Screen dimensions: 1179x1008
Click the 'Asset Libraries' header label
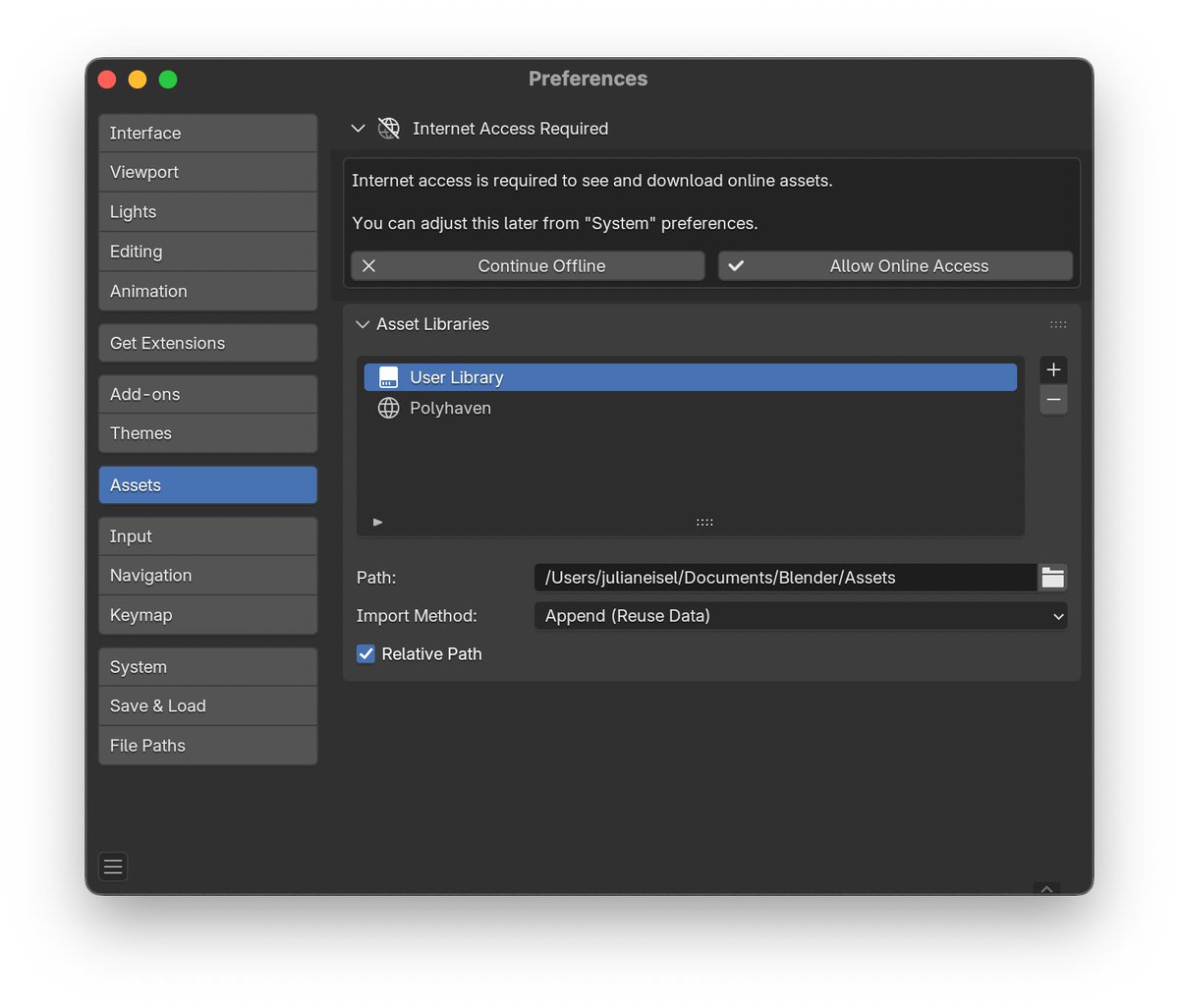[x=432, y=324]
